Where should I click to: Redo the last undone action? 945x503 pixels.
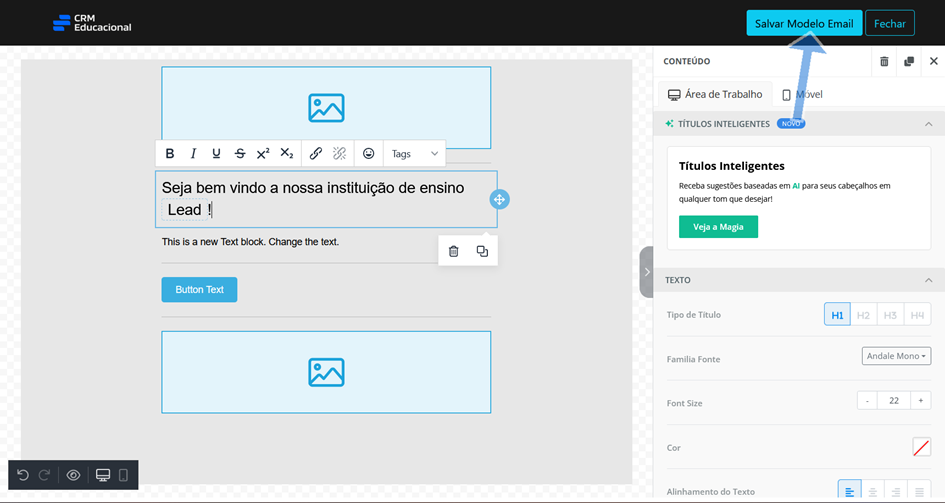44,475
